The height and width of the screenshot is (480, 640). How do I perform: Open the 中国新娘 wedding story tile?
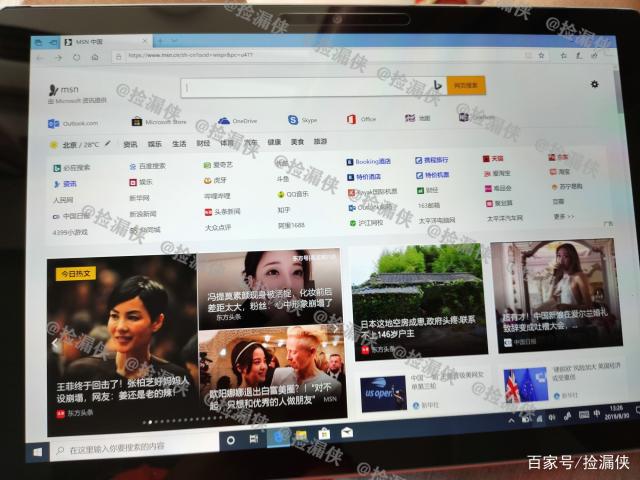pyautogui.click(x=557, y=295)
